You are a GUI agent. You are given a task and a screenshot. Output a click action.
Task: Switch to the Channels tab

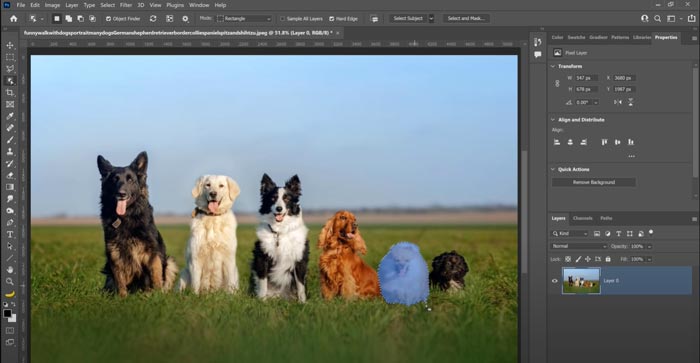click(582, 218)
